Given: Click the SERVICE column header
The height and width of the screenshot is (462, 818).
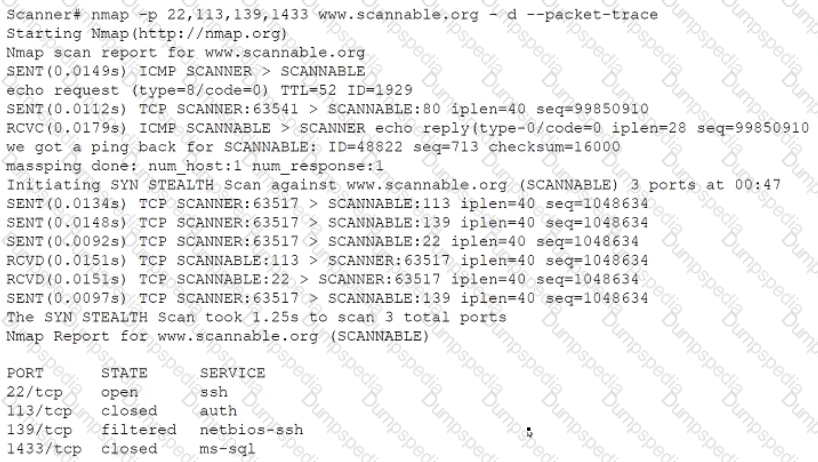Looking at the screenshot, I should (232, 373).
